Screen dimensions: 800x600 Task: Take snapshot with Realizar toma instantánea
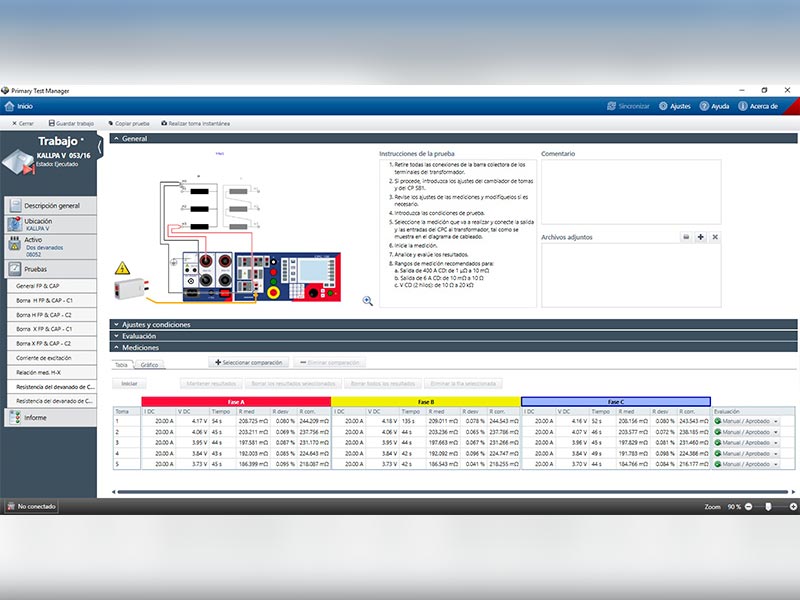click(195, 123)
